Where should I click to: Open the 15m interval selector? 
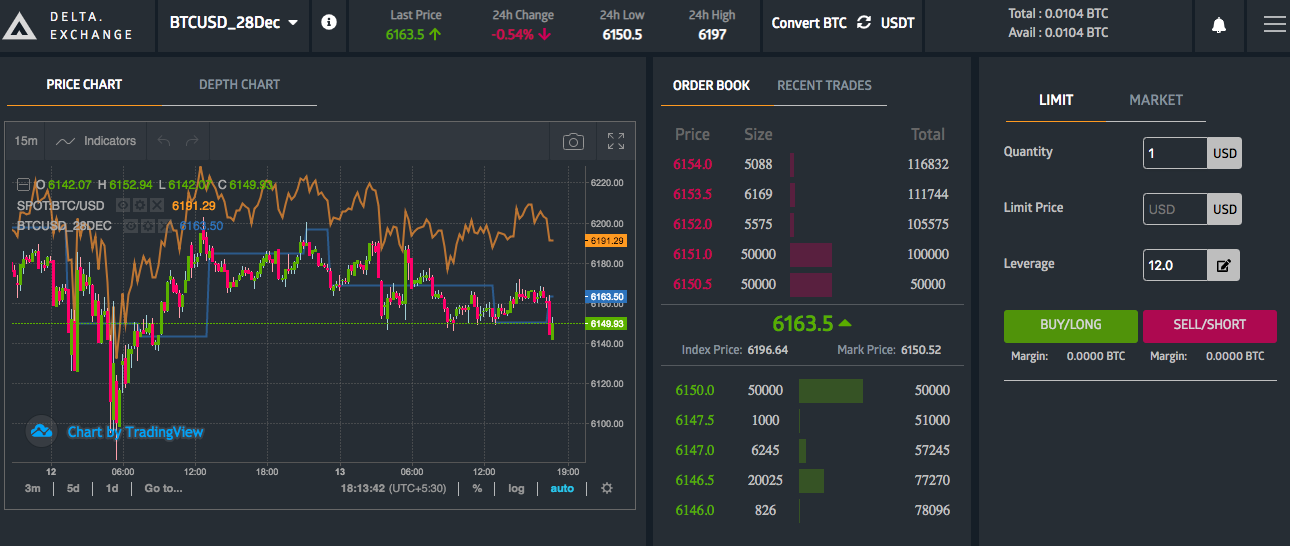26,141
